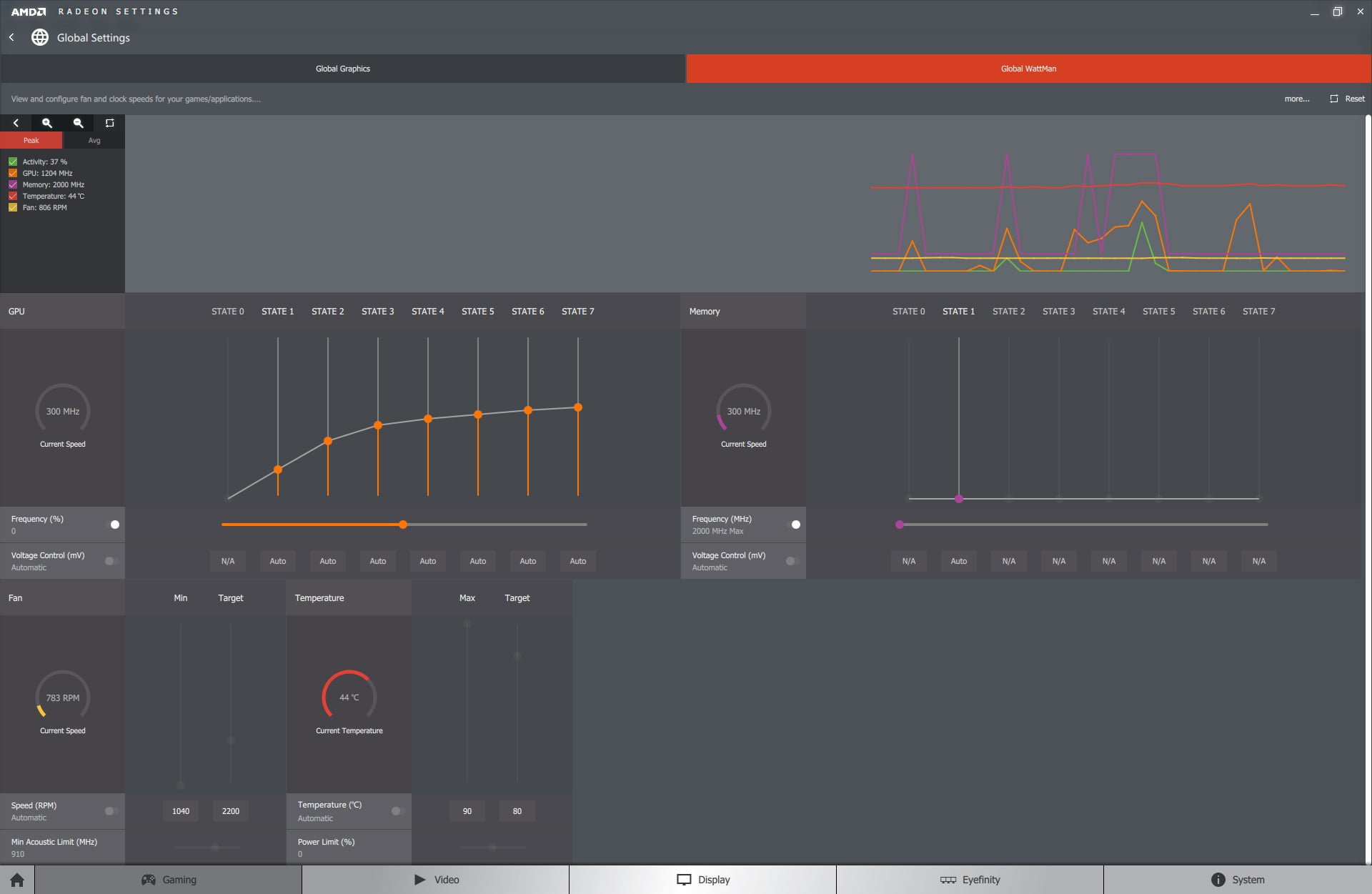The height and width of the screenshot is (894, 1372).
Task: Click the AMD logo
Action: pyautogui.click(x=29, y=11)
